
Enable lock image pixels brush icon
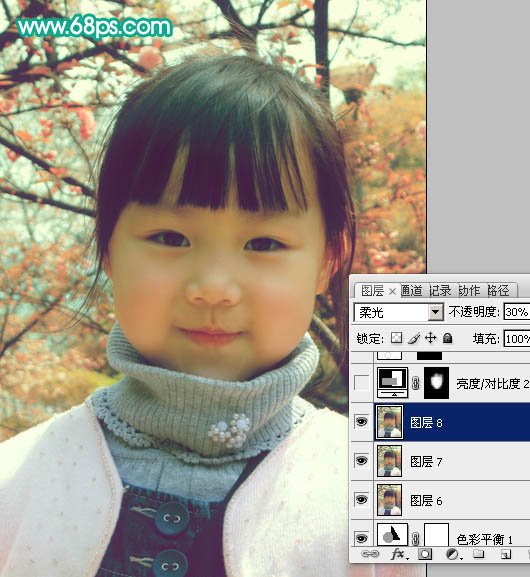414,338
